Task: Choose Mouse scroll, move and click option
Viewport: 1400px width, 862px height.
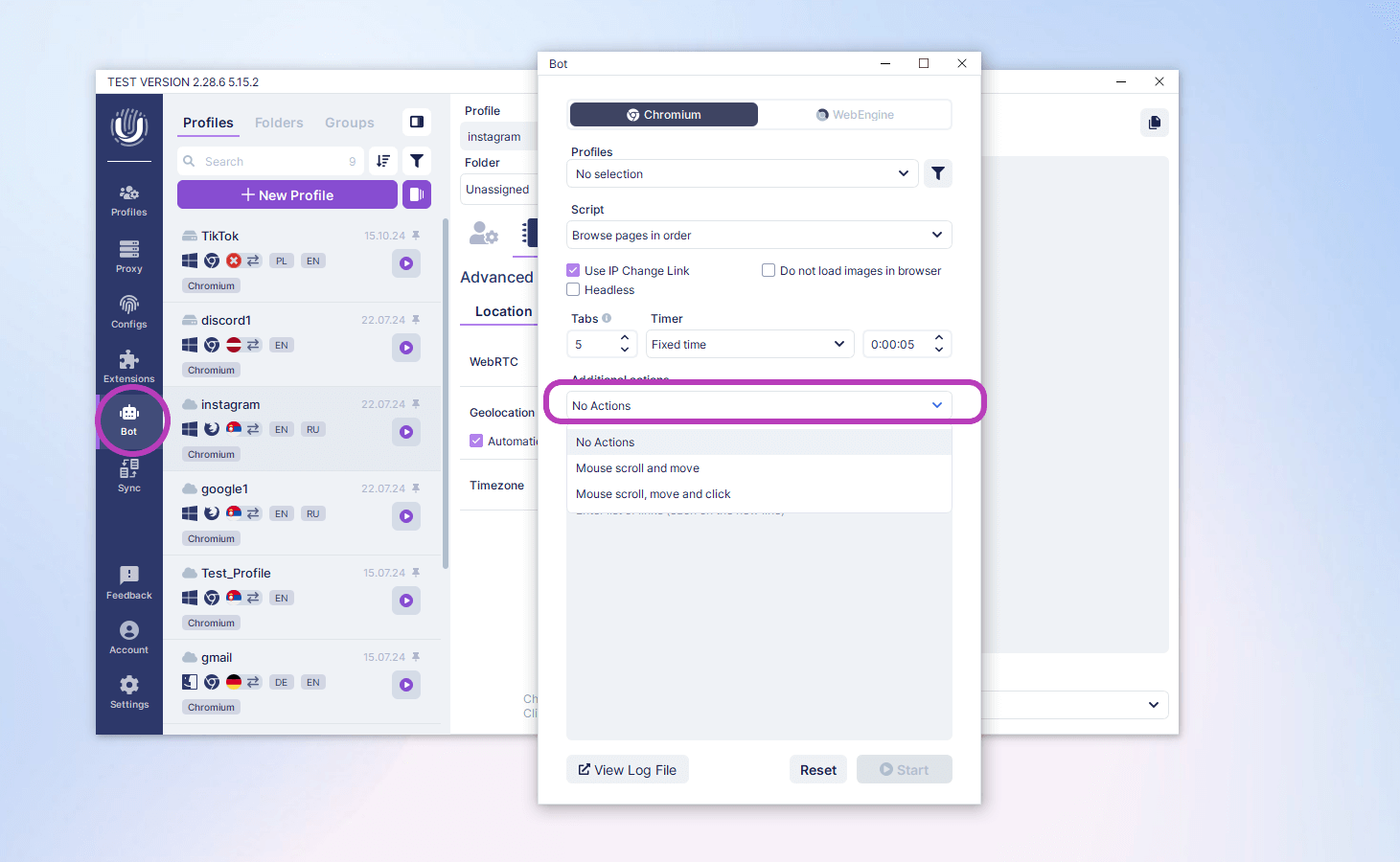Action: (653, 494)
